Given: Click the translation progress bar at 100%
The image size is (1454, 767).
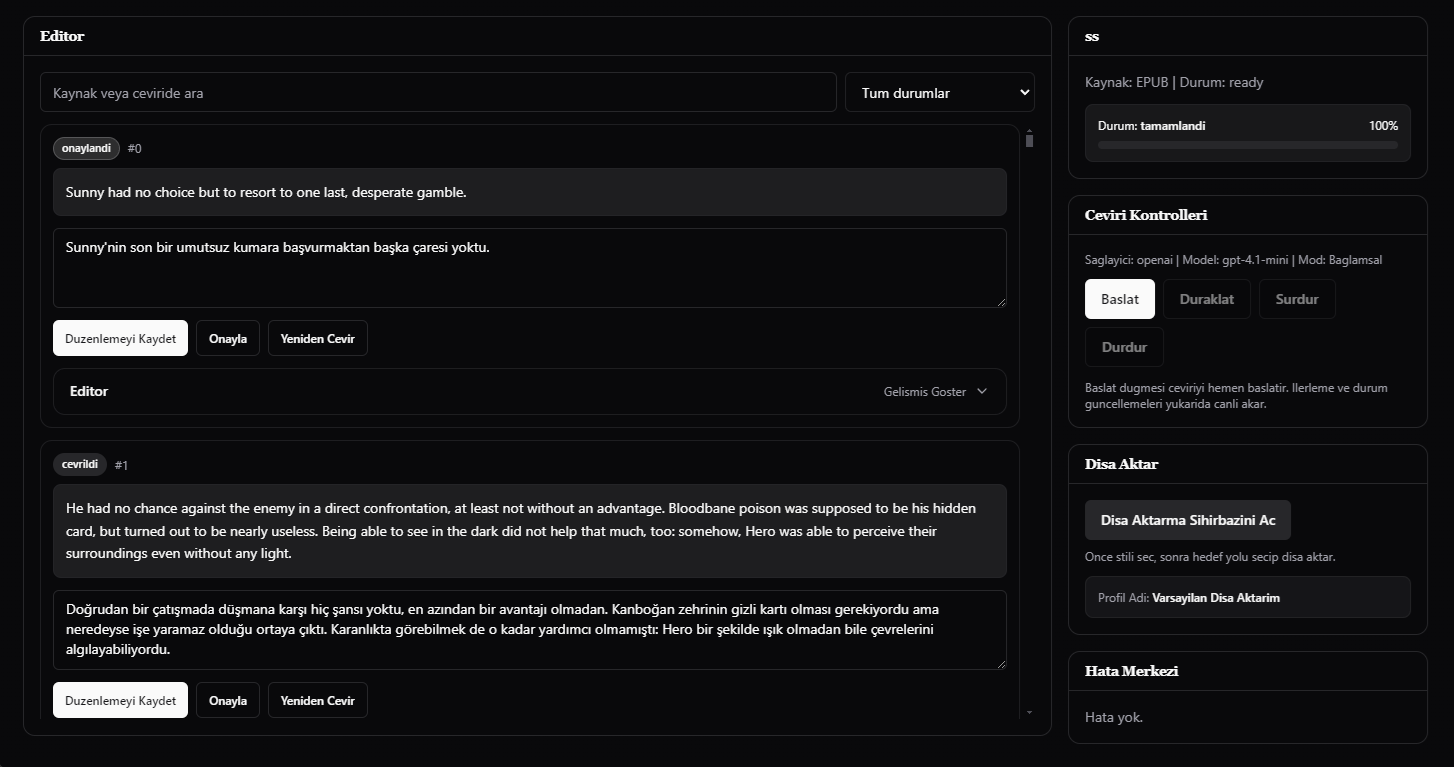Looking at the screenshot, I should [x=1247, y=145].
